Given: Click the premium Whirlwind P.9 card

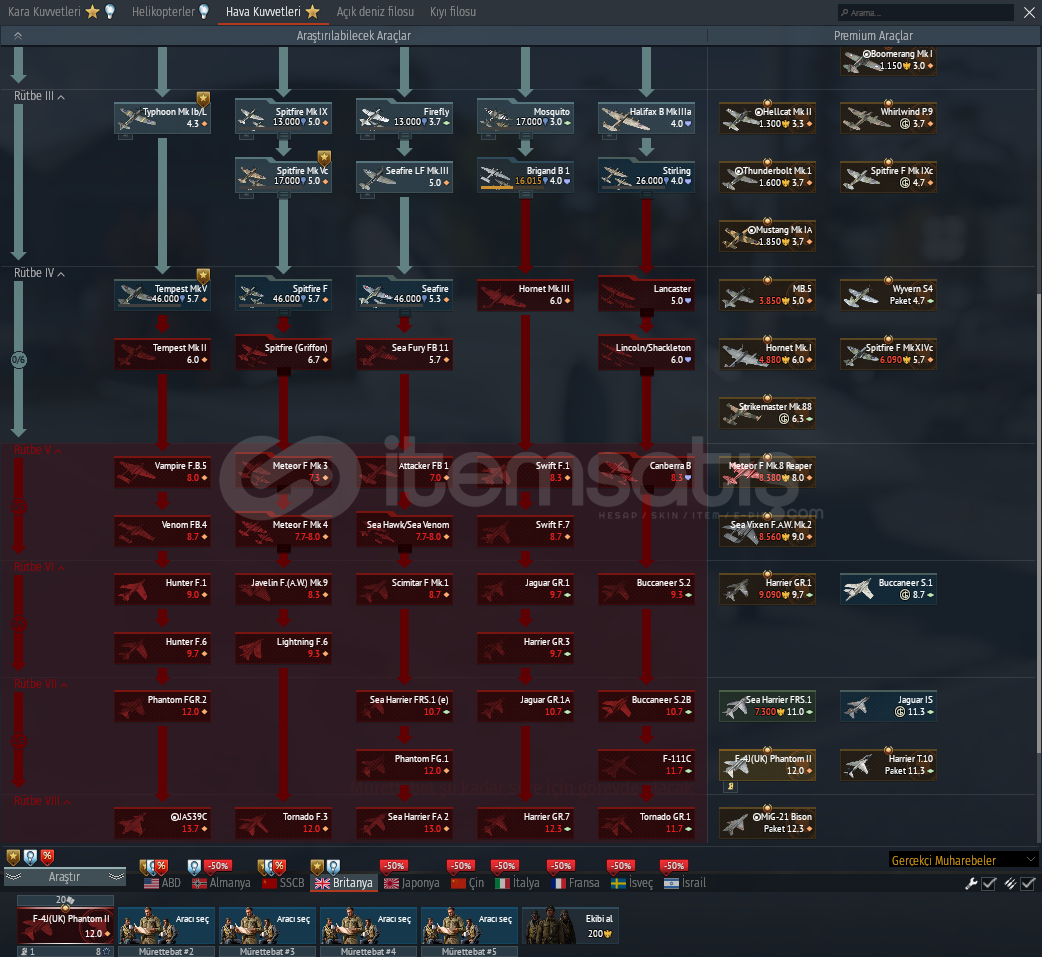Looking at the screenshot, I should [888, 118].
